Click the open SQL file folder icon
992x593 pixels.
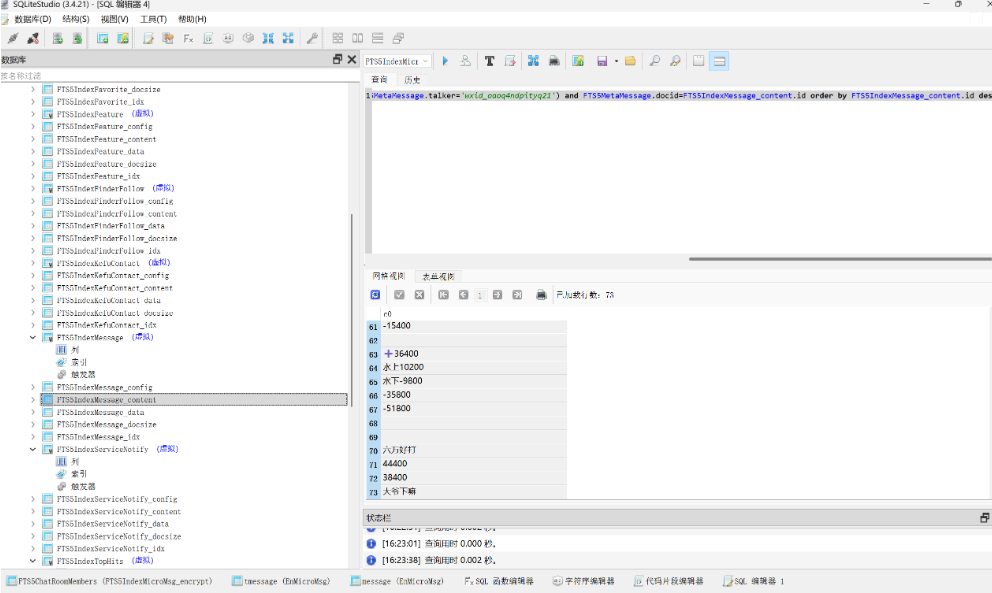click(x=630, y=61)
